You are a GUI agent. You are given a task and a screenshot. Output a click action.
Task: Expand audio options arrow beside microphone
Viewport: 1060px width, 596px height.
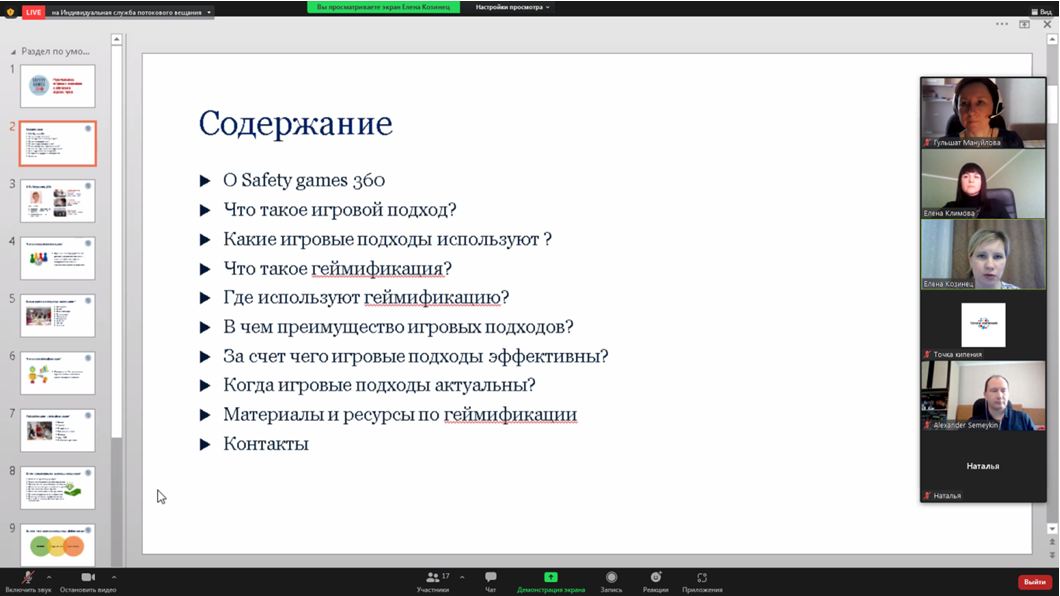[x=49, y=577]
